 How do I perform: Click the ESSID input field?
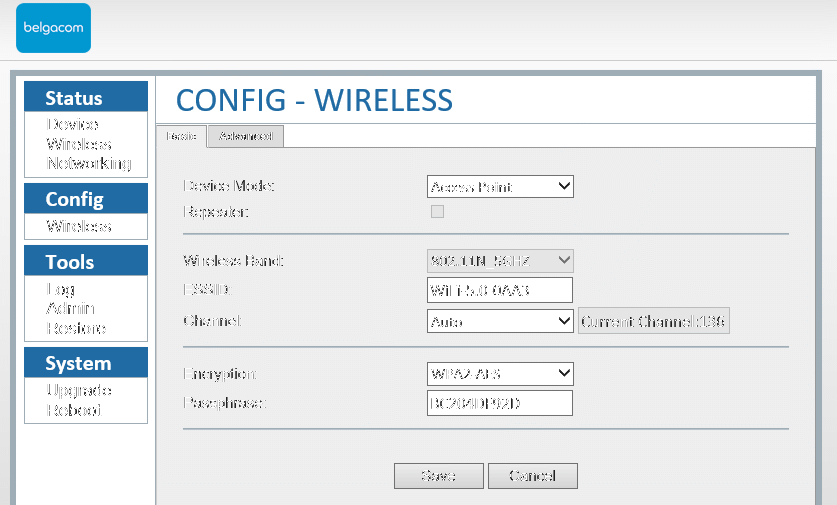500,290
